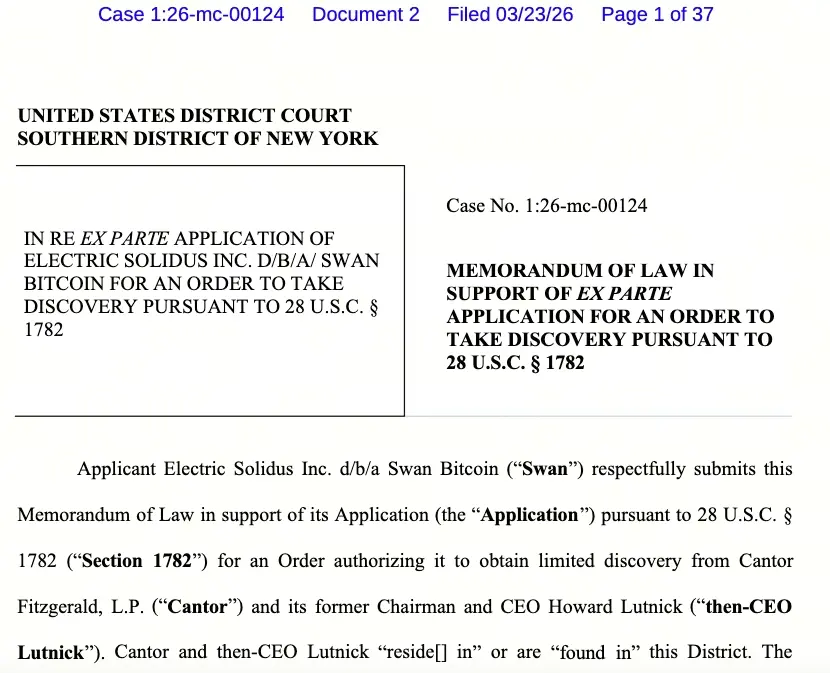Click the bold defined term "Cantor"
This screenshot has height=673, width=830.
(197, 606)
